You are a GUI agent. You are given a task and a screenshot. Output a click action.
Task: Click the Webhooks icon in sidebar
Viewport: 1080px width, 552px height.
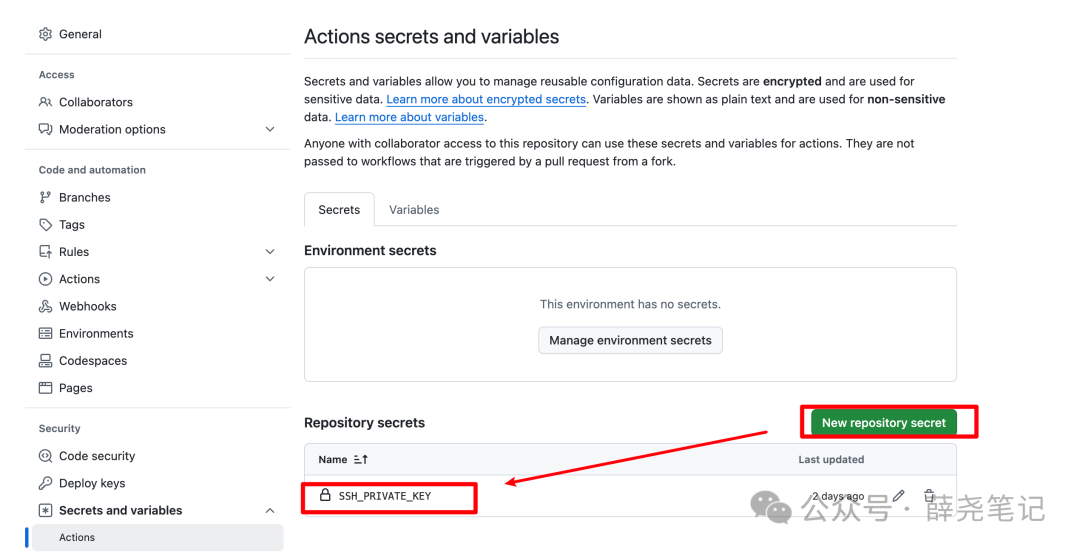(45, 307)
